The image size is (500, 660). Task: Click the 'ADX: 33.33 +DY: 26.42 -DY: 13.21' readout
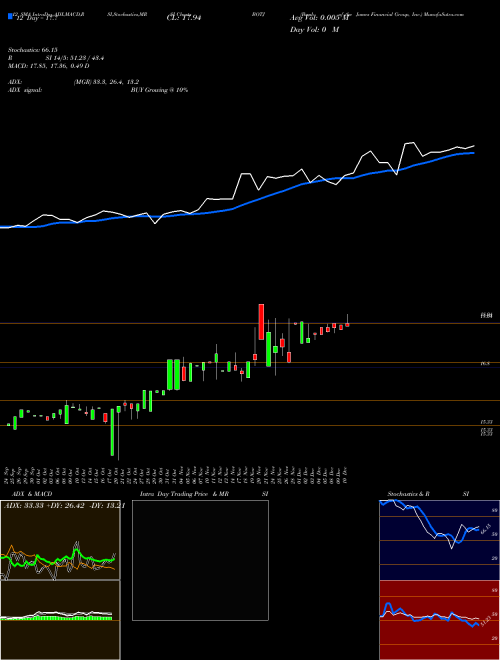point(64,506)
